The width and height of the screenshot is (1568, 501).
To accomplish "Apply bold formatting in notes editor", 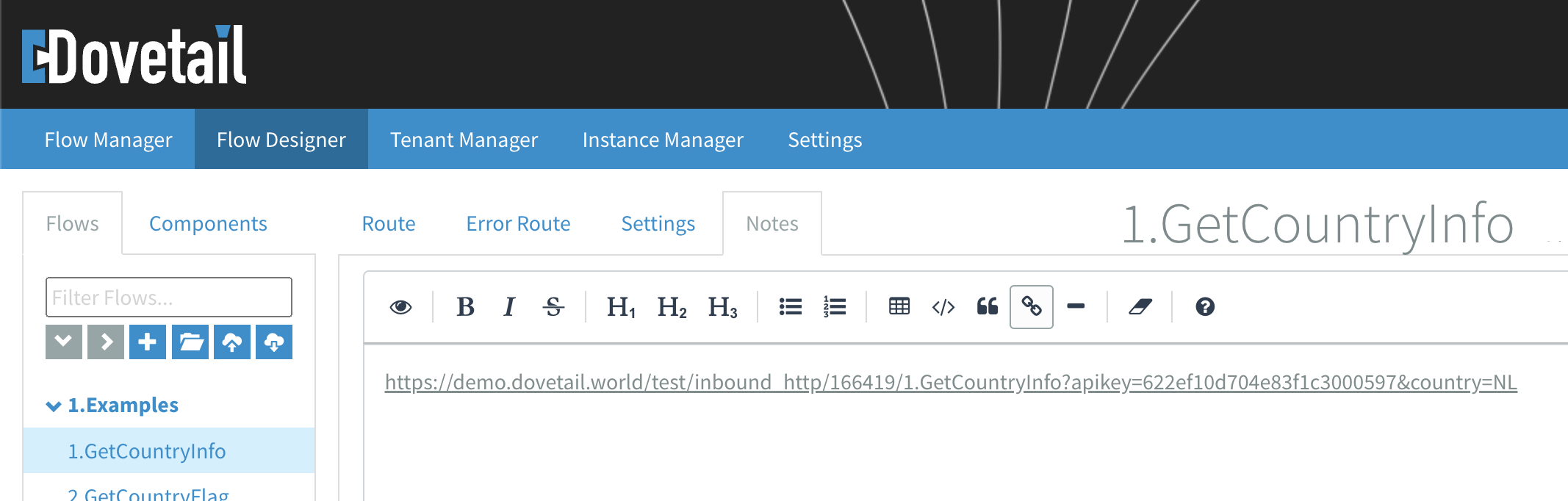I will [465, 307].
